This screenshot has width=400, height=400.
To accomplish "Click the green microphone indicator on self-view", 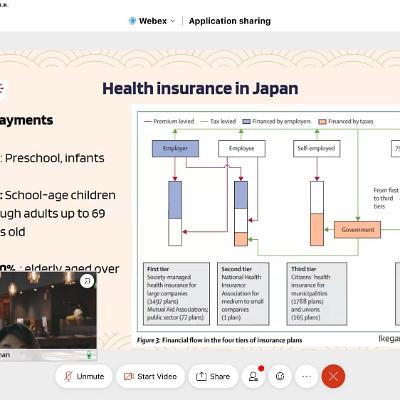I will coord(89,355).
